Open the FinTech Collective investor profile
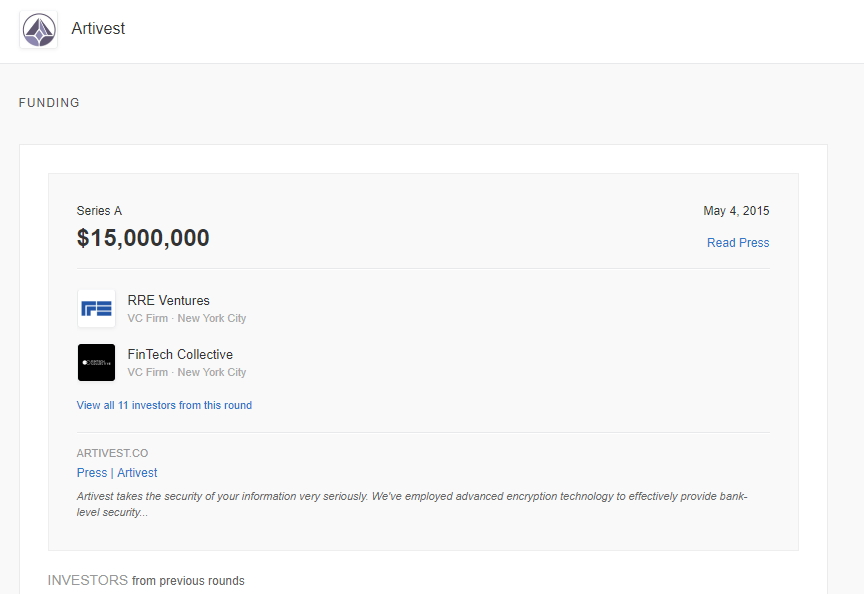The height and width of the screenshot is (594, 864). 180,354
